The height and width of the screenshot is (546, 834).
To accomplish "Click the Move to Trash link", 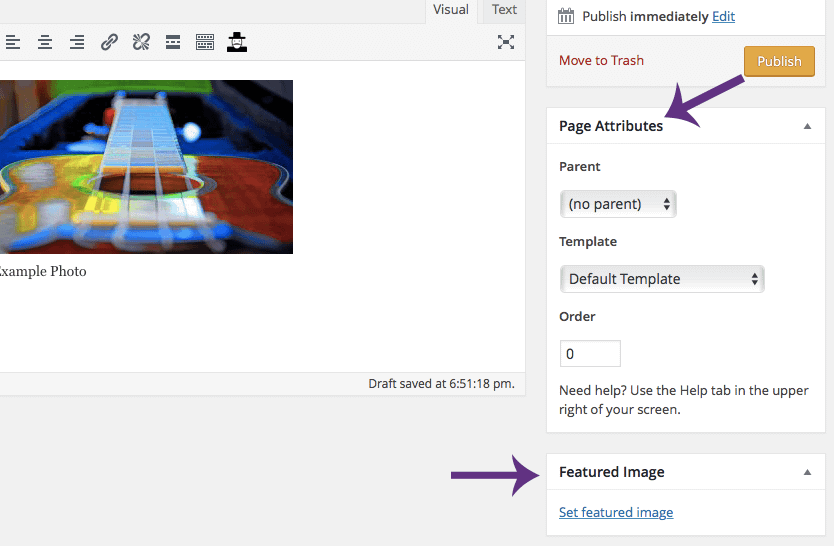I will (x=601, y=60).
